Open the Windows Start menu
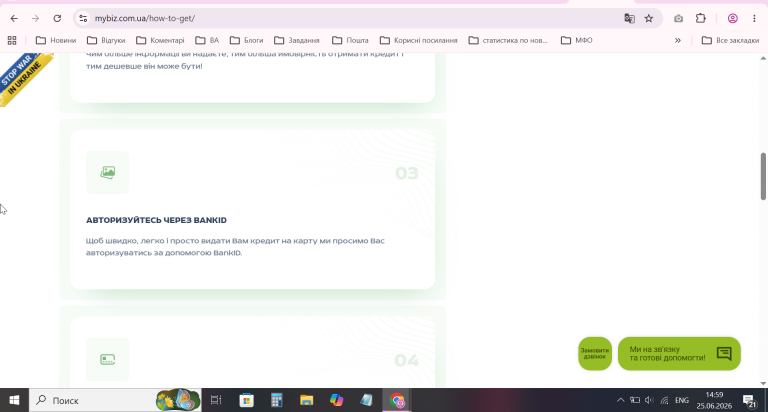Screen dimensions: 768x412 click(x=14, y=400)
